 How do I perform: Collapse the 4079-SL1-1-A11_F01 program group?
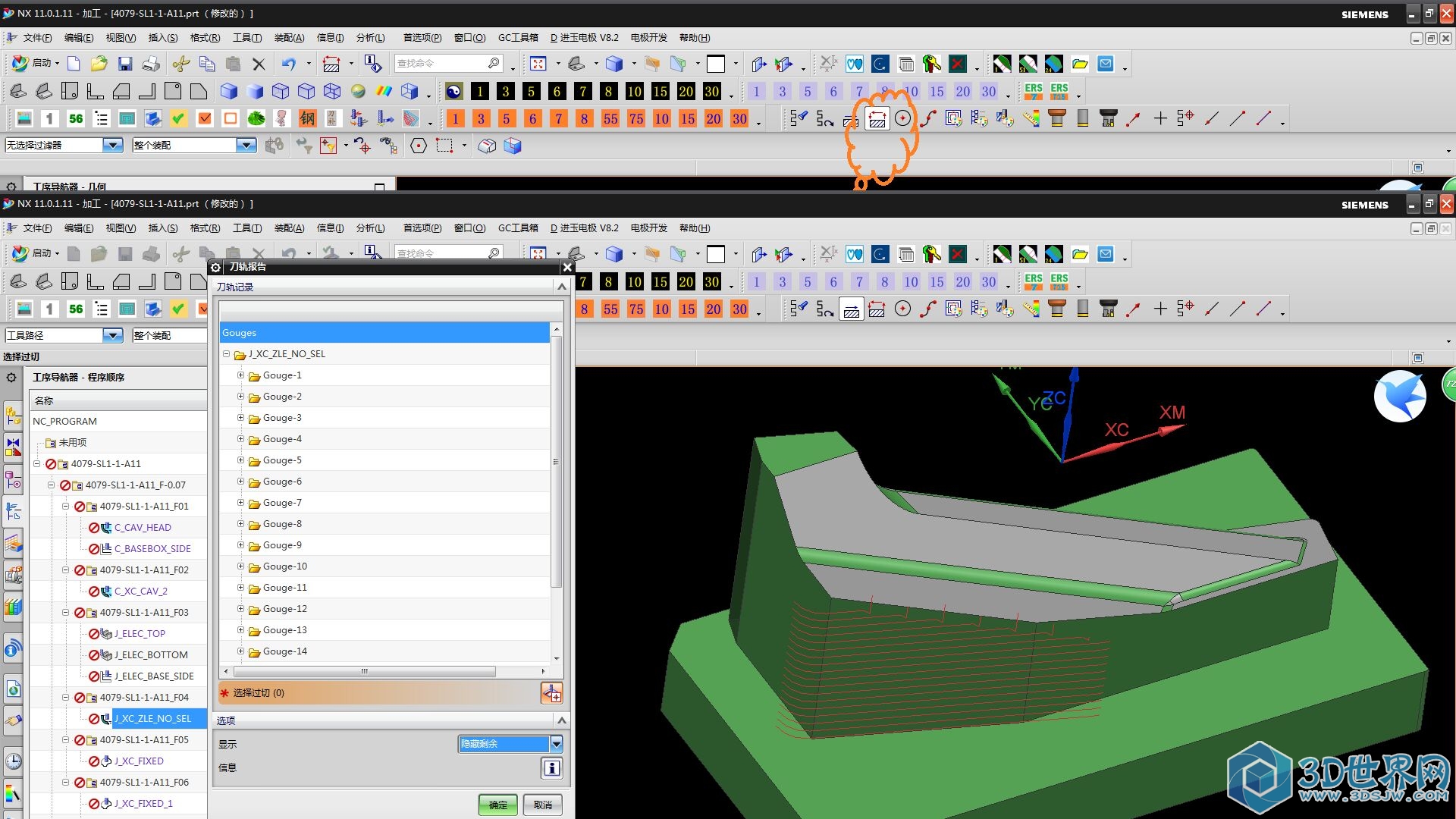pos(65,506)
